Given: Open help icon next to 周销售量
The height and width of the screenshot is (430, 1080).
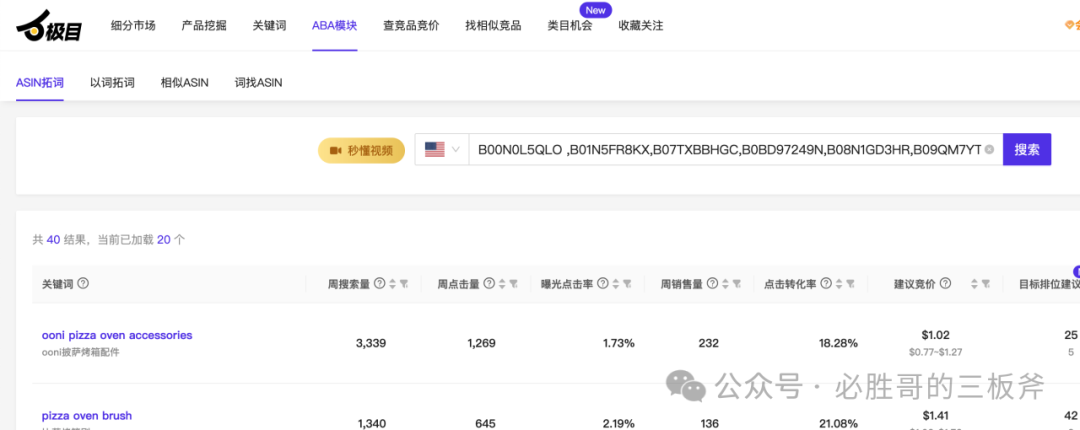Looking at the screenshot, I should 712,283.
